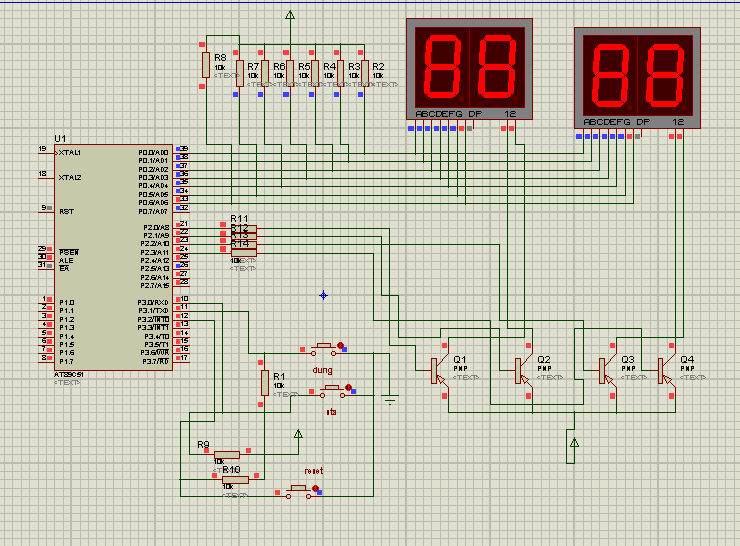Select the power terminal arrow above the pull-up resistors
This screenshot has width=740, height=546.
(x=290, y=16)
